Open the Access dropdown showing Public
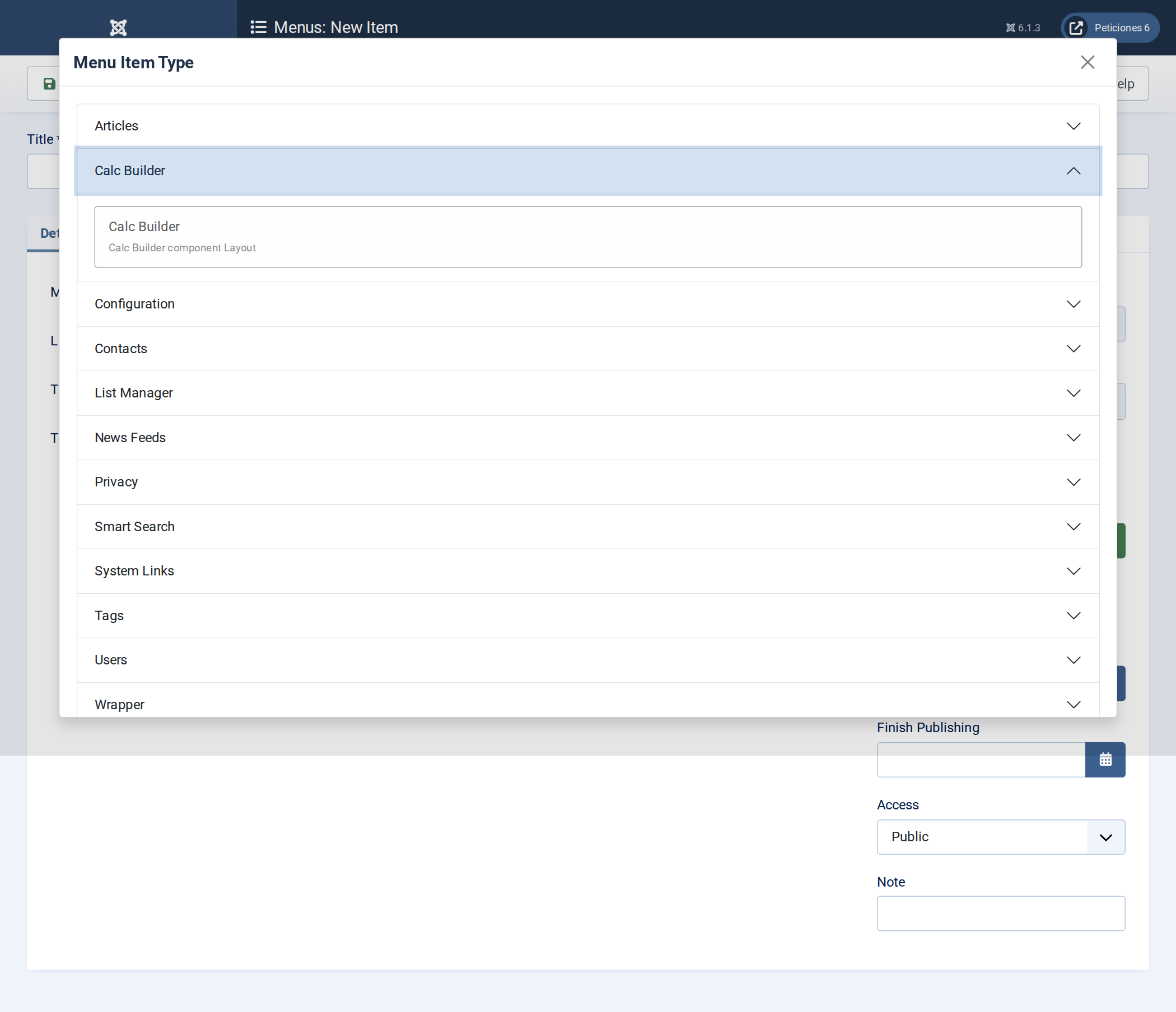The height and width of the screenshot is (1012, 1176). pos(1001,837)
